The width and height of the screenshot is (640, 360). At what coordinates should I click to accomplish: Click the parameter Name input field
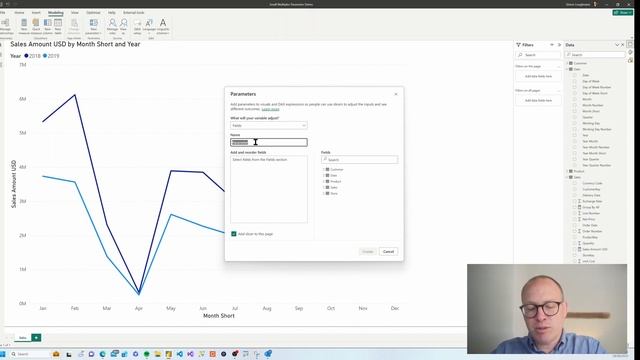pyautogui.click(x=269, y=142)
